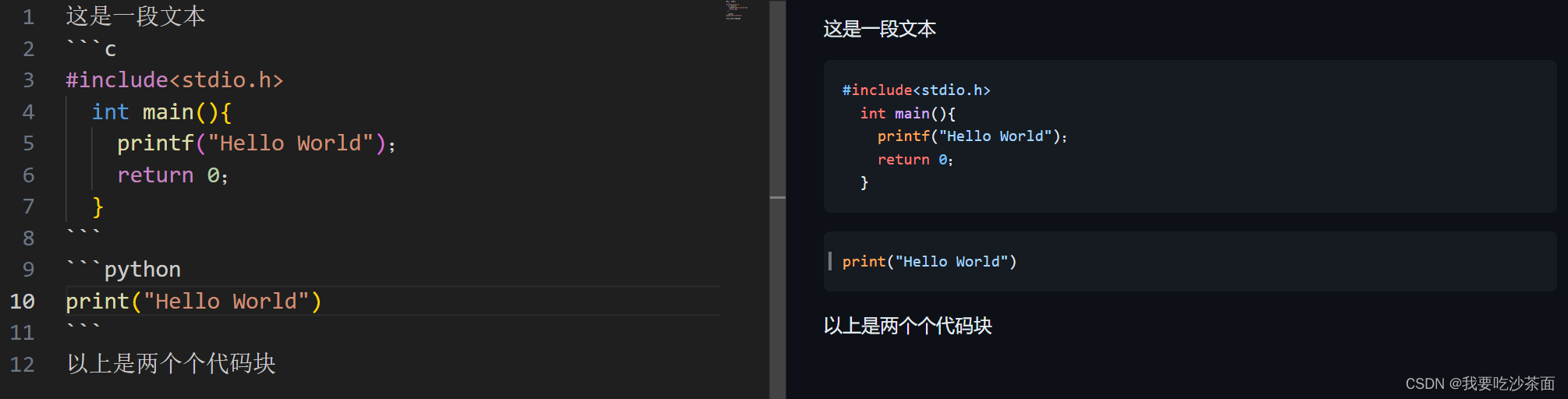This screenshot has height=399, width=1568.
Task: Click line number 1 in the editor gutter
Action: [28, 17]
